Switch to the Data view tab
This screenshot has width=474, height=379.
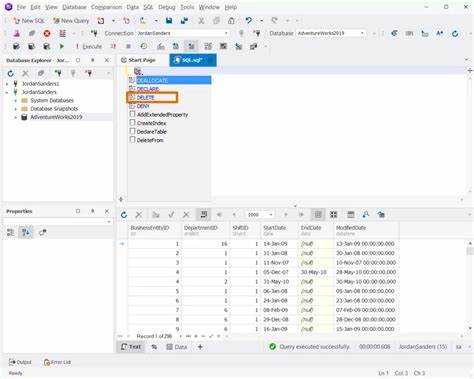coord(177,347)
